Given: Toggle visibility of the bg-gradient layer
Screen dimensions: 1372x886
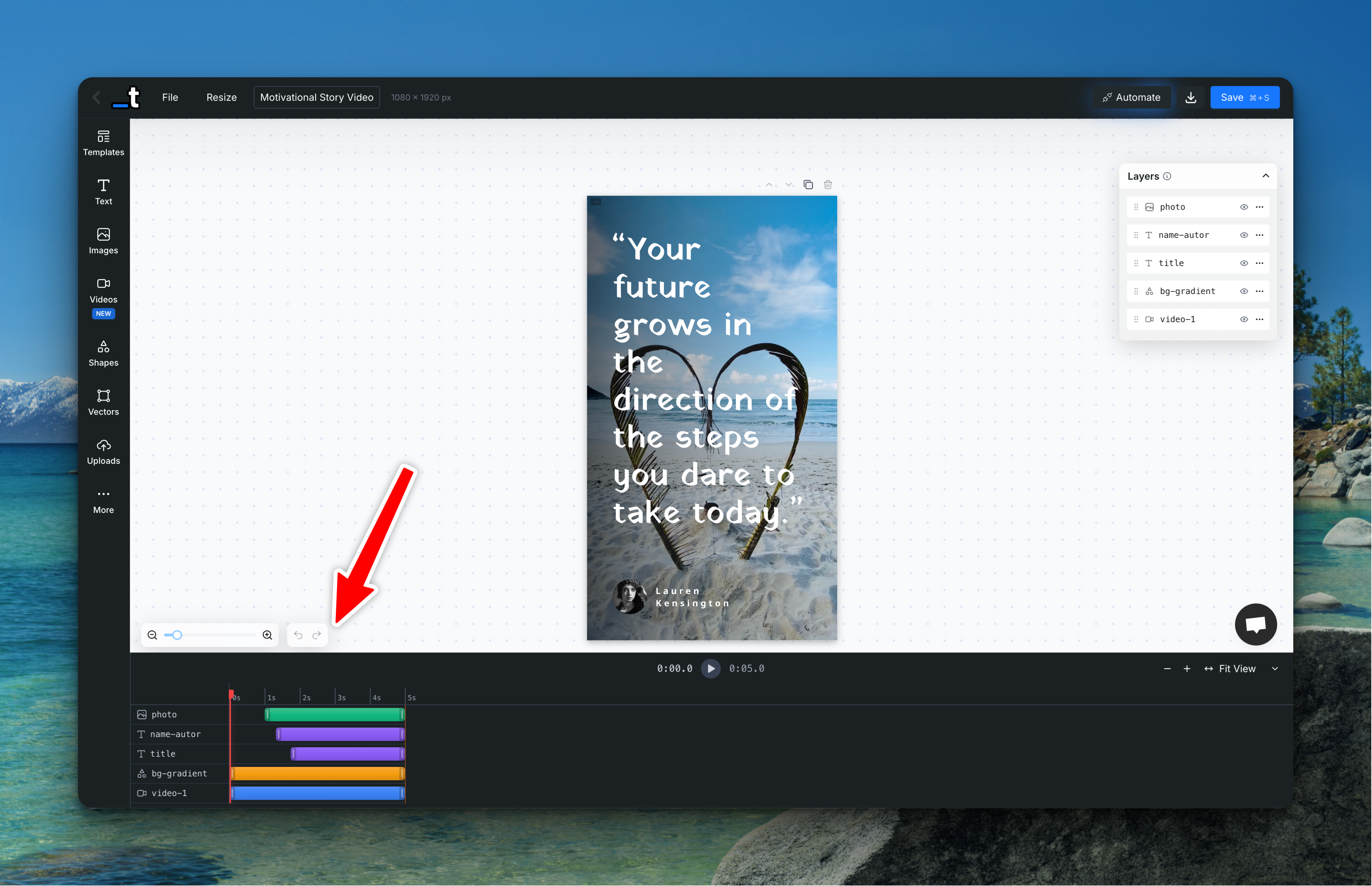Looking at the screenshot, I should [x=1244, y=291].
